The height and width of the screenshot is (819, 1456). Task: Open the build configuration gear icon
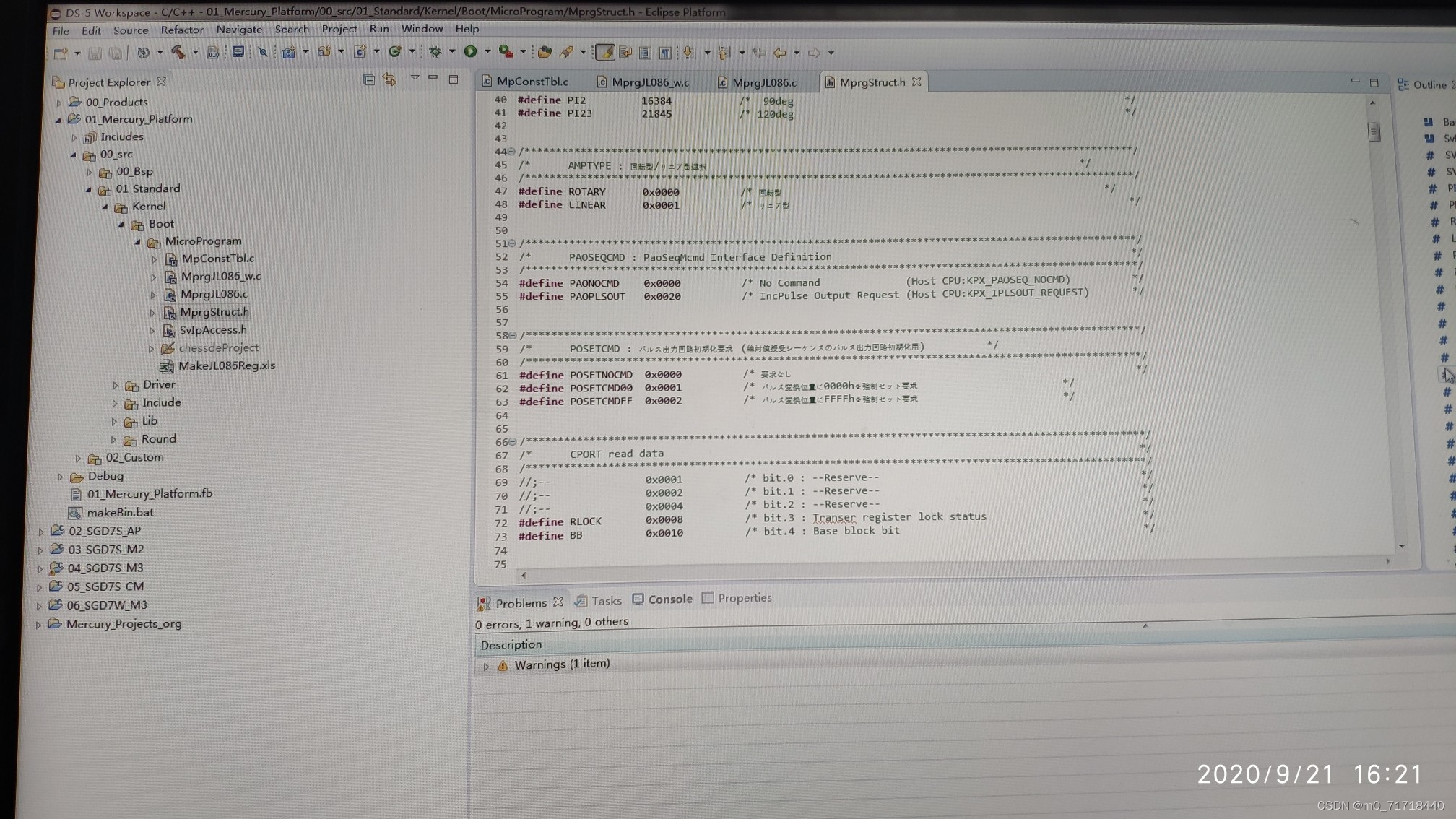click(143, 53)
